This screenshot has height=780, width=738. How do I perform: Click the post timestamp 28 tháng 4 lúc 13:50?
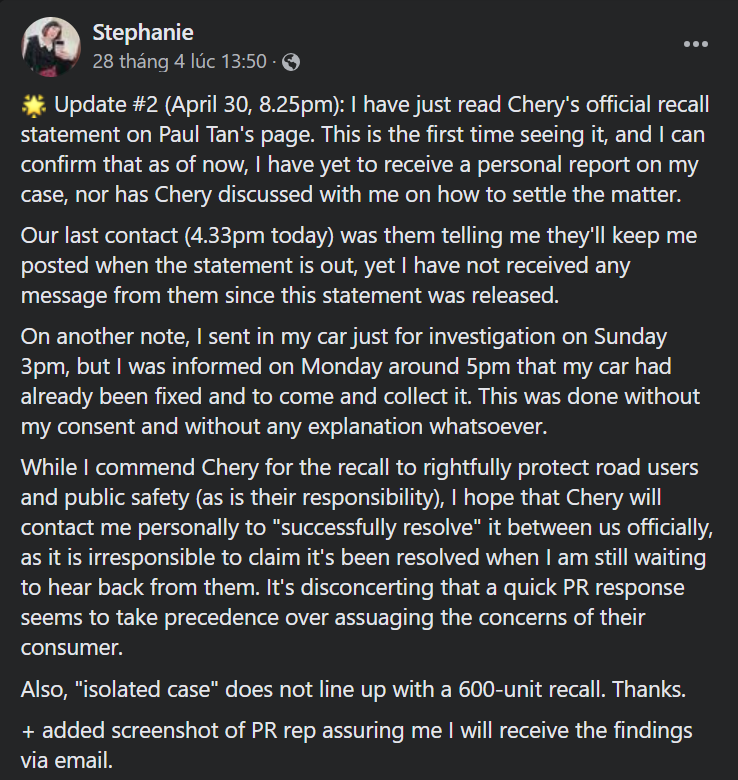(x=179, y=62)
